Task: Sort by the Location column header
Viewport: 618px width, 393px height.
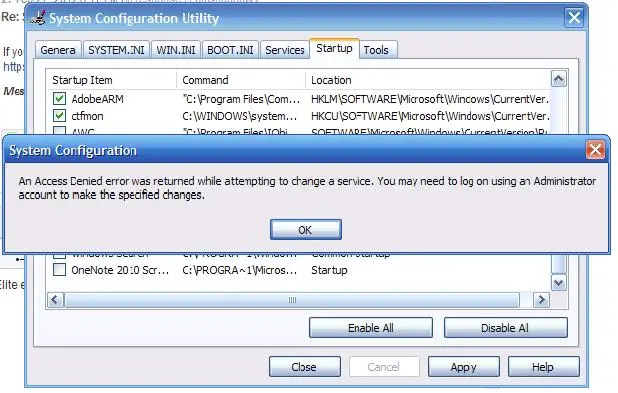Action: pos(428,80)
